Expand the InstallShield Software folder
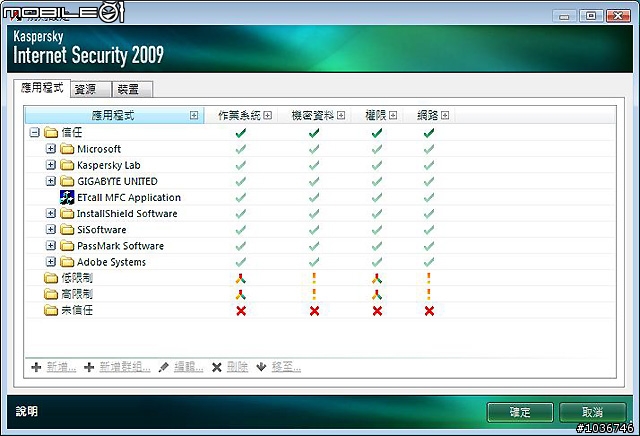The height and width of the screenshot is (436, 640). pos(51,213)
